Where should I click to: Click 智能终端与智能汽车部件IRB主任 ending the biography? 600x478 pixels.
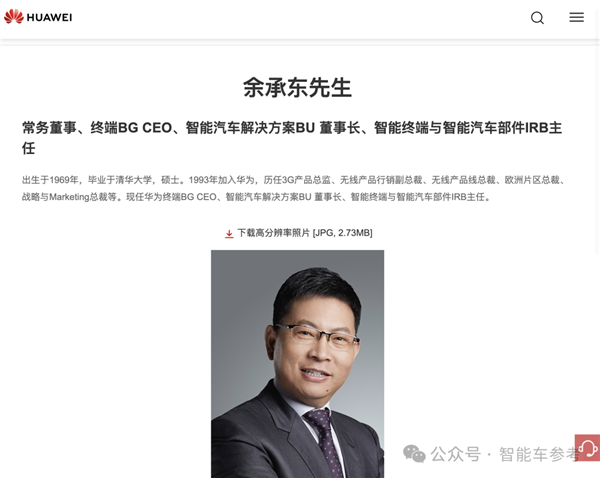pyautogui.click(x=417, y=197)
